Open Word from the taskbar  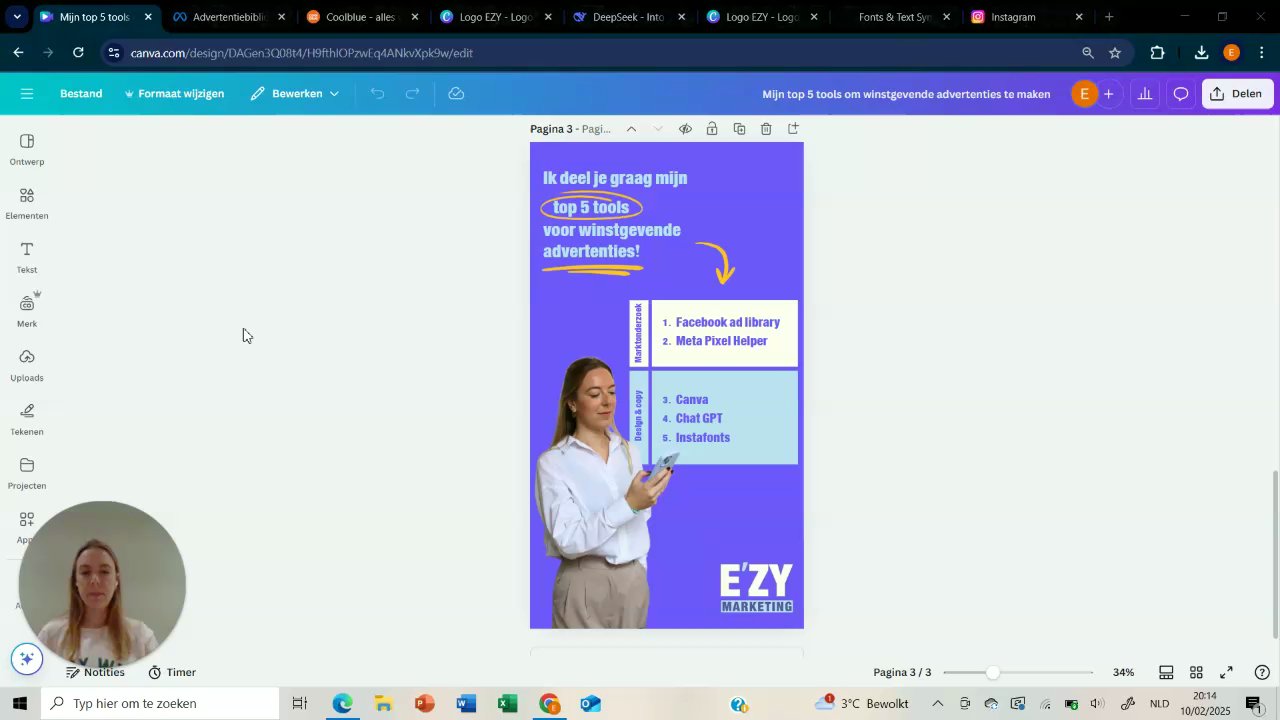pos(466,704)
